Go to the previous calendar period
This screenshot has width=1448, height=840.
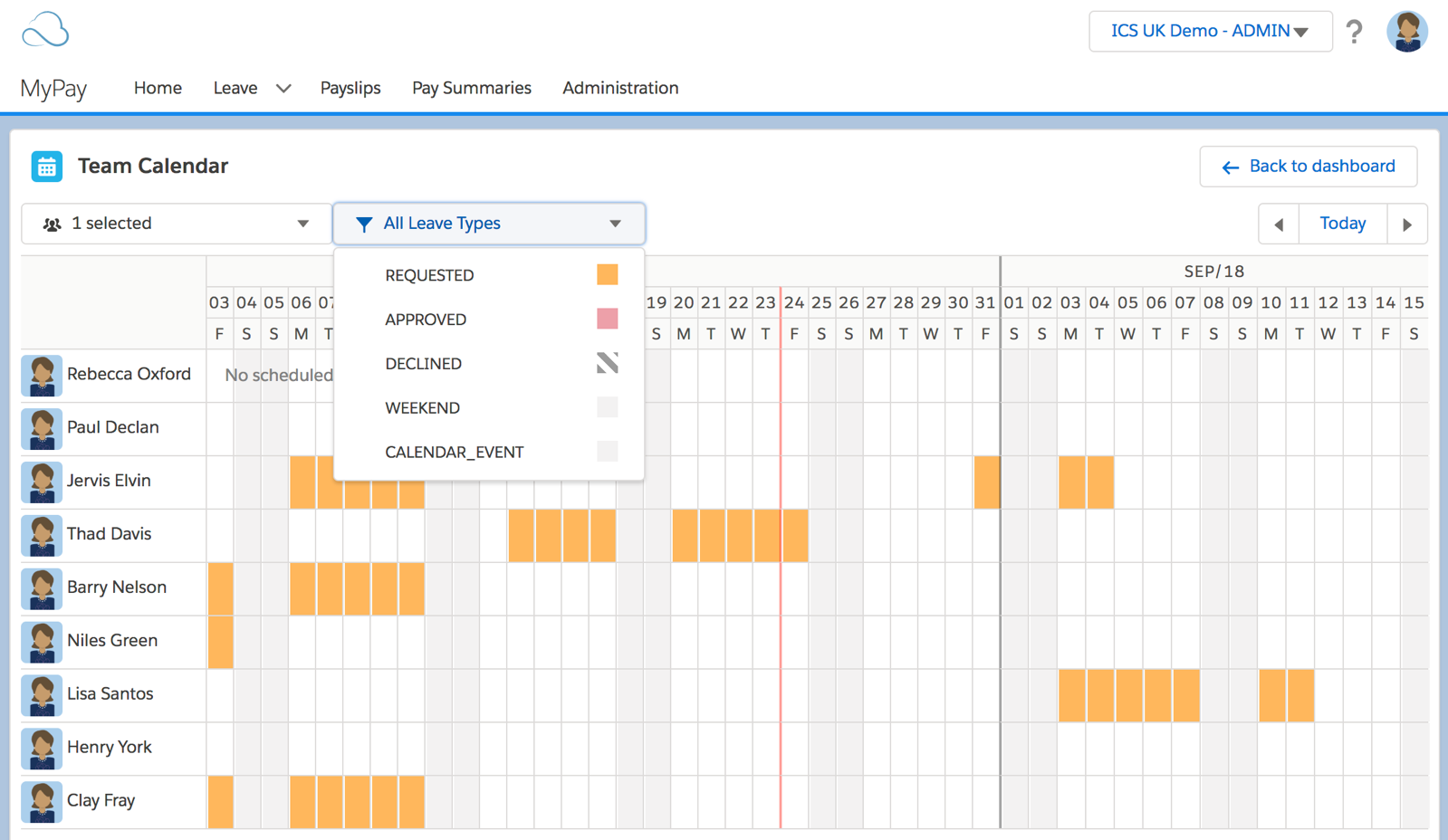click(x=1279, y=224)
